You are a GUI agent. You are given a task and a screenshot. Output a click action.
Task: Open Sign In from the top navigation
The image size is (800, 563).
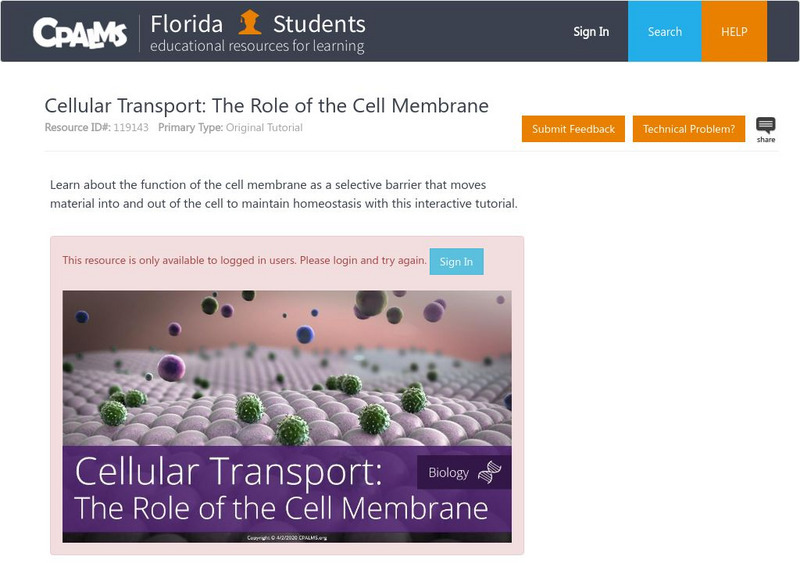591,32
